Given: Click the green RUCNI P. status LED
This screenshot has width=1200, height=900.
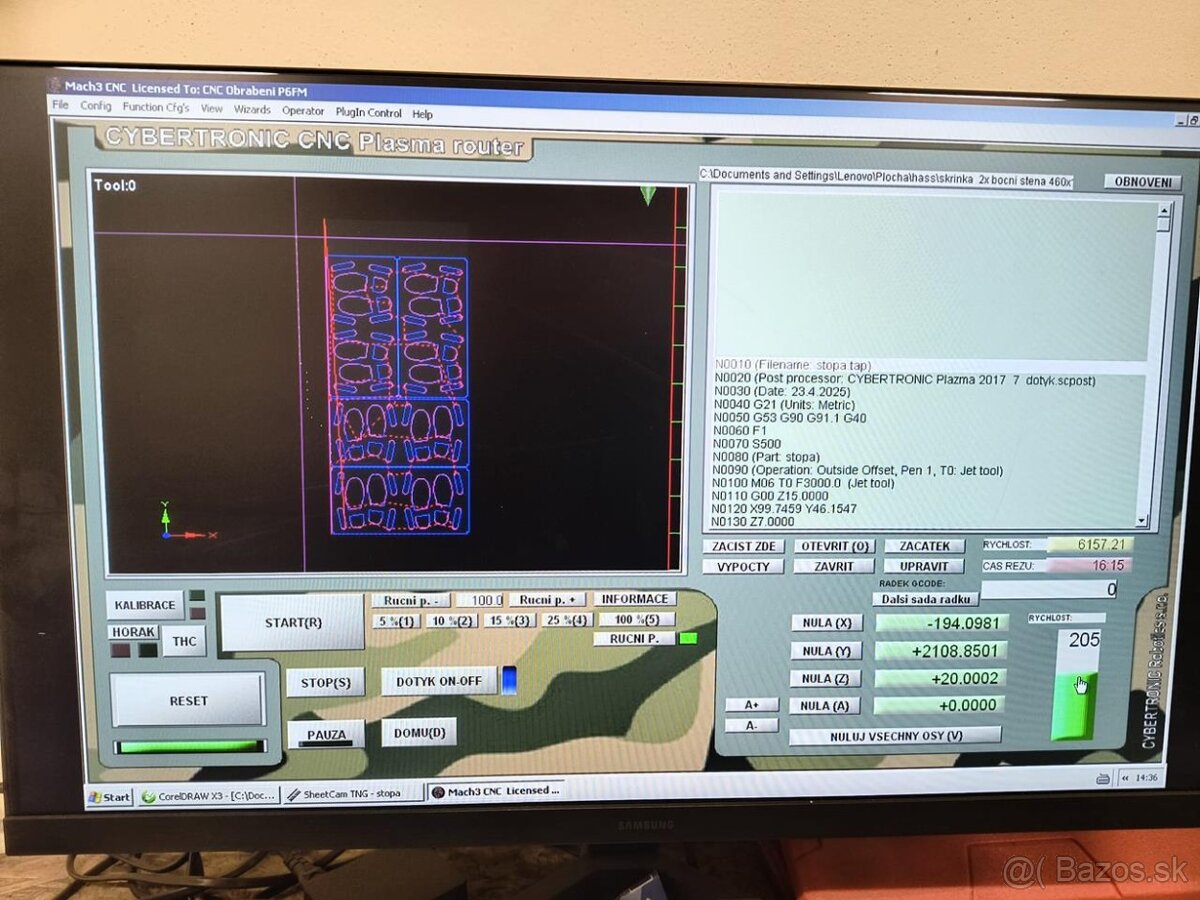Looking at the screenshot, I should (687, 638).
